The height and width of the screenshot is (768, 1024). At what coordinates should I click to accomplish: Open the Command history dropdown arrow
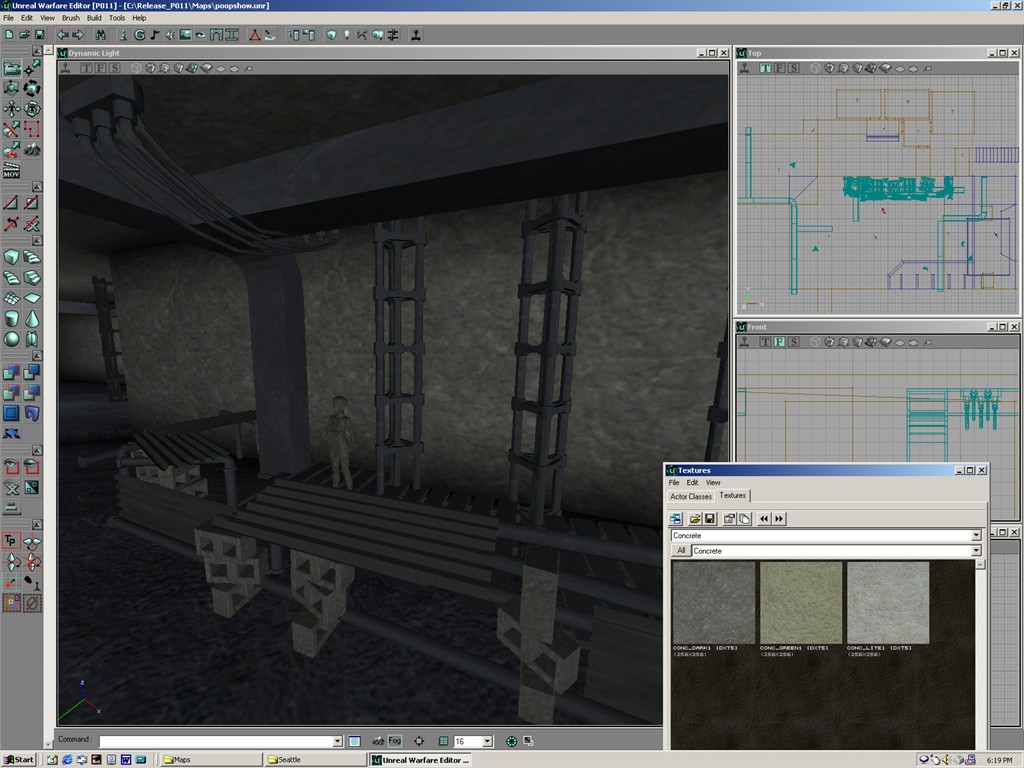(338, 741)
